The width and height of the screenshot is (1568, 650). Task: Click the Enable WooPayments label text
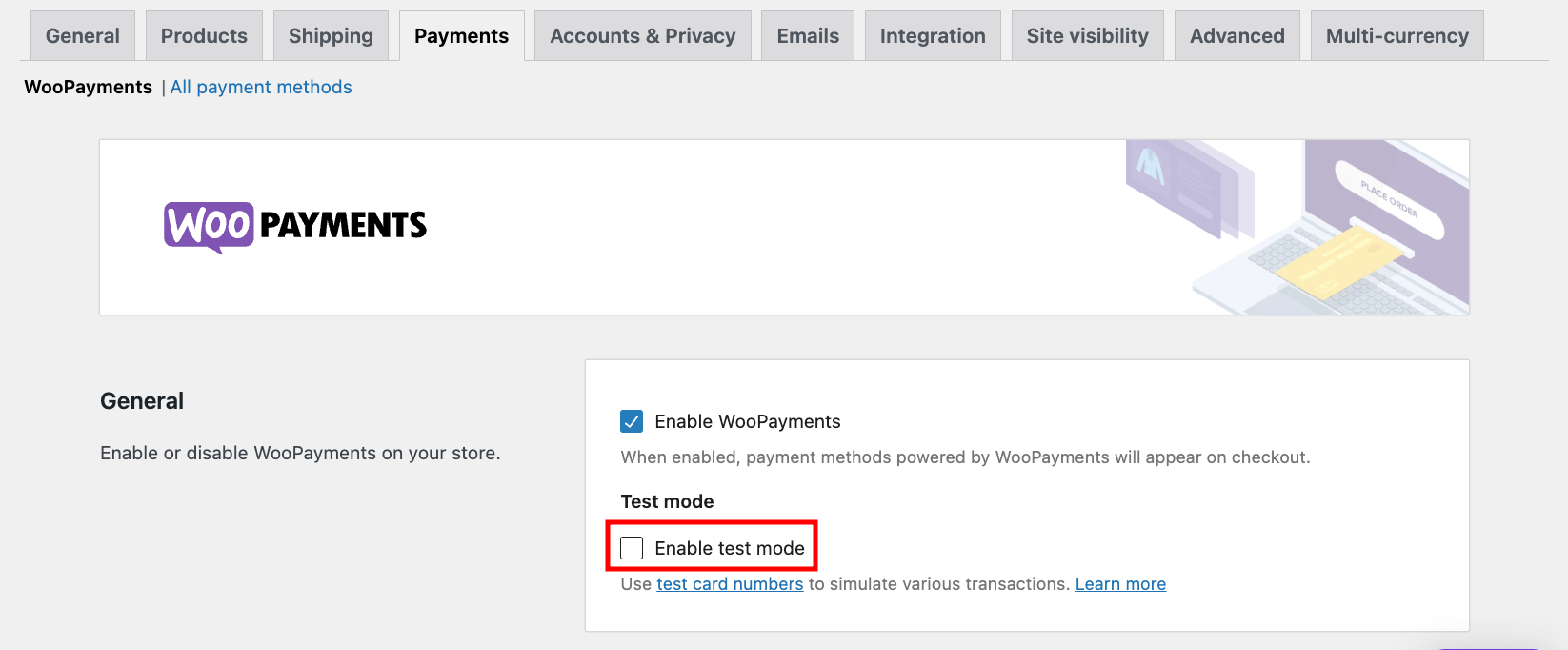tap(748, 422)
